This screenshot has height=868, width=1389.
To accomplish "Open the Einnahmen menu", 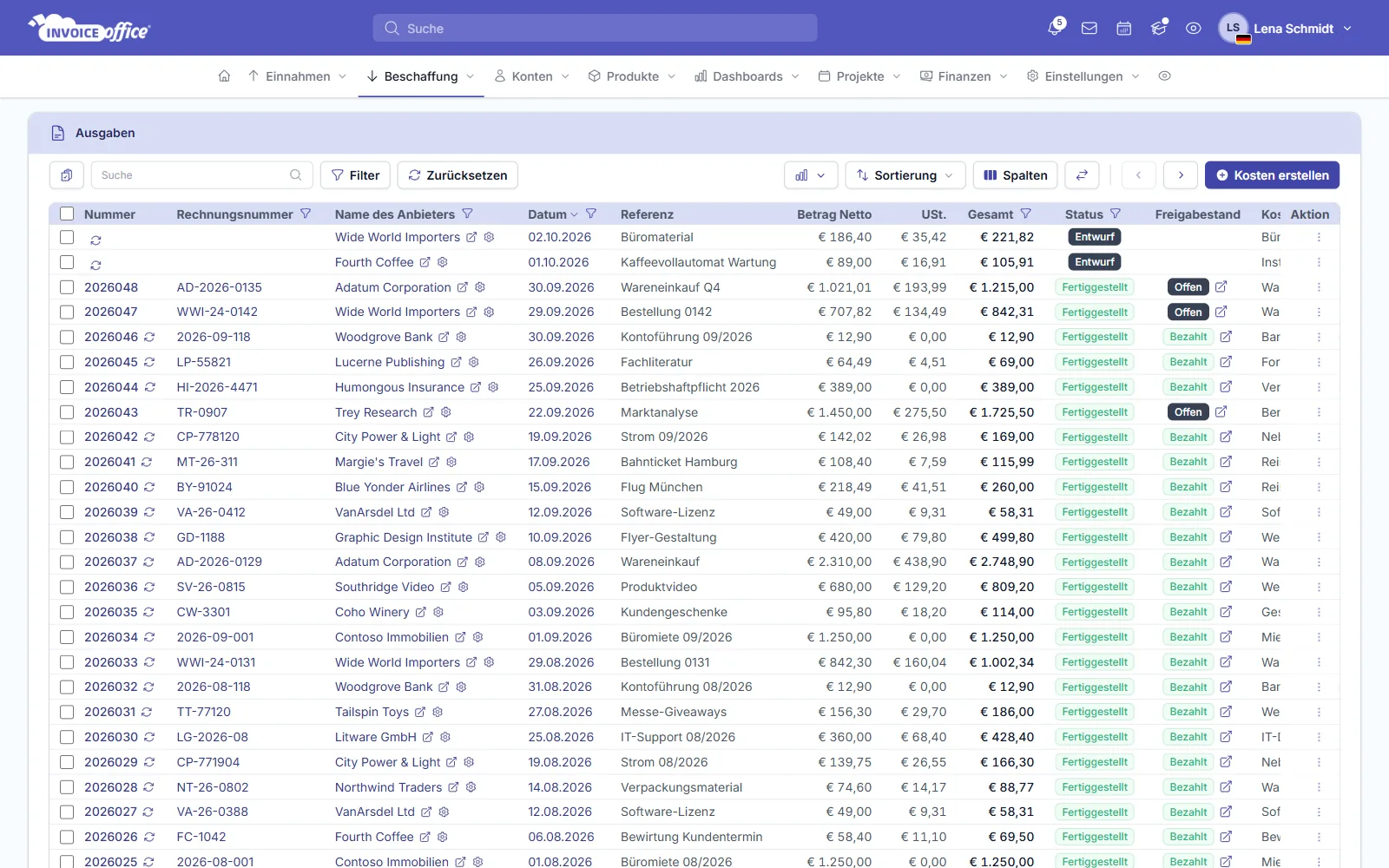I will (298, 76).
